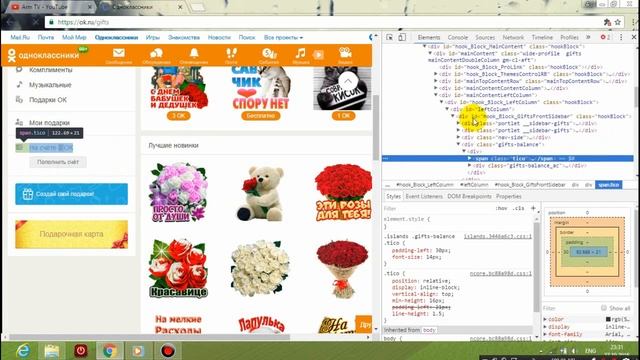Click the Styles filter input field

(437, 208)
